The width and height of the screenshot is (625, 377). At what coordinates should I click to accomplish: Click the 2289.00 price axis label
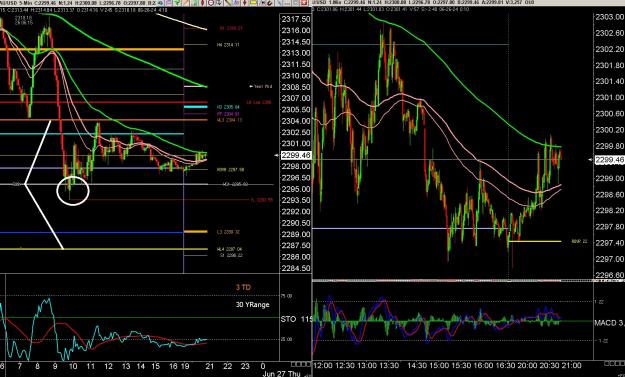click(296, 234)
